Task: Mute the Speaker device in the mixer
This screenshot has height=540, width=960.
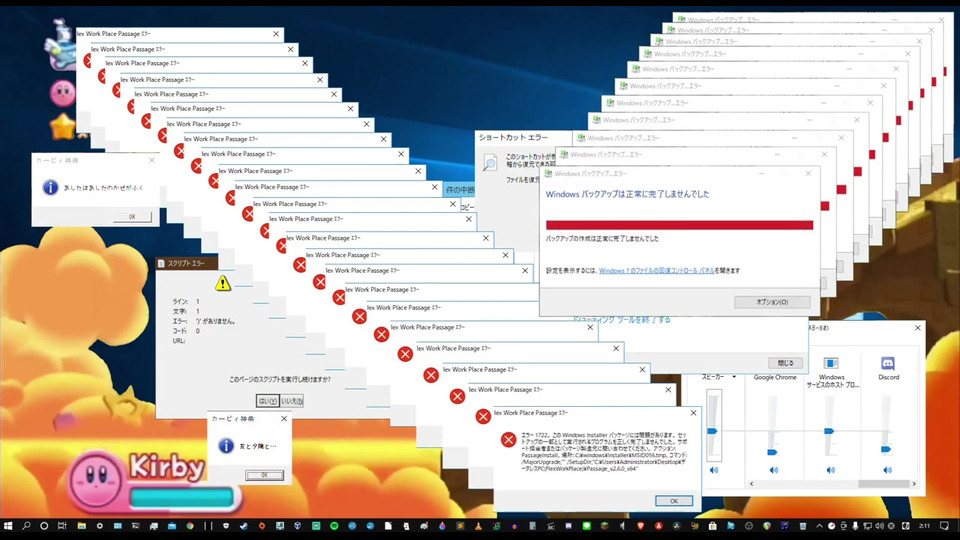Action: point(714,470)
